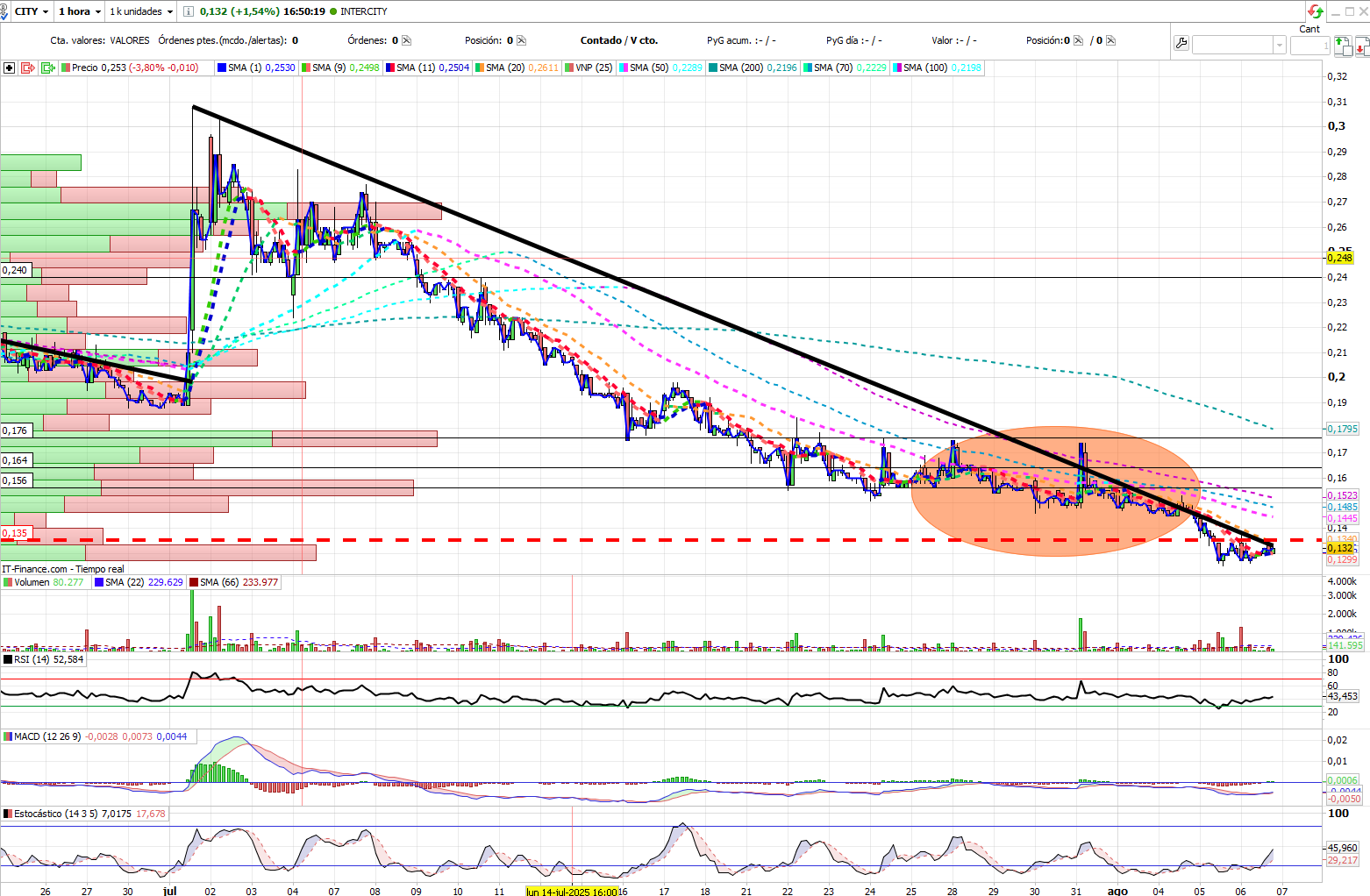This screenshot has width=1370, height=896.
Task: Click the PyG acum. value
Action: pyautogui.click(x=765, y=40)
